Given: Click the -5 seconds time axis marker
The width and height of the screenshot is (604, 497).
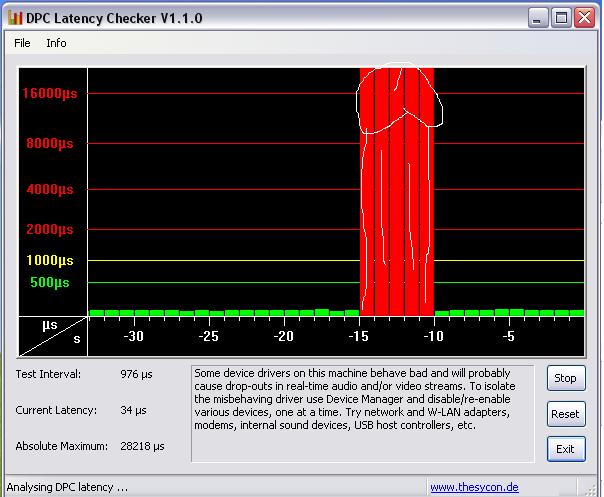Looking at the screenshot, I should click(x=508, y=336).
